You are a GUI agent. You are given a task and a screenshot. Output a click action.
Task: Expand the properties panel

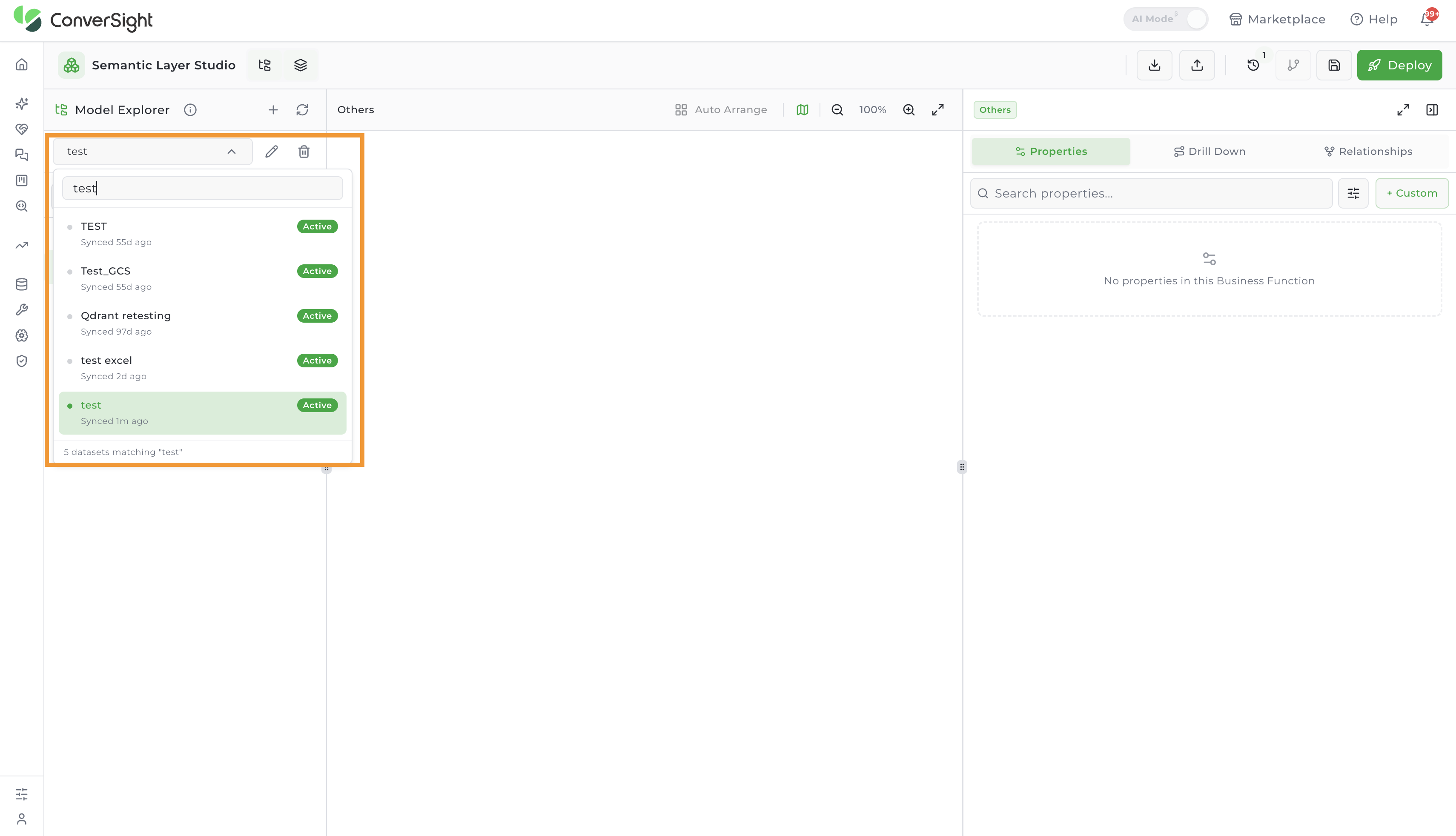point(1403,110)
